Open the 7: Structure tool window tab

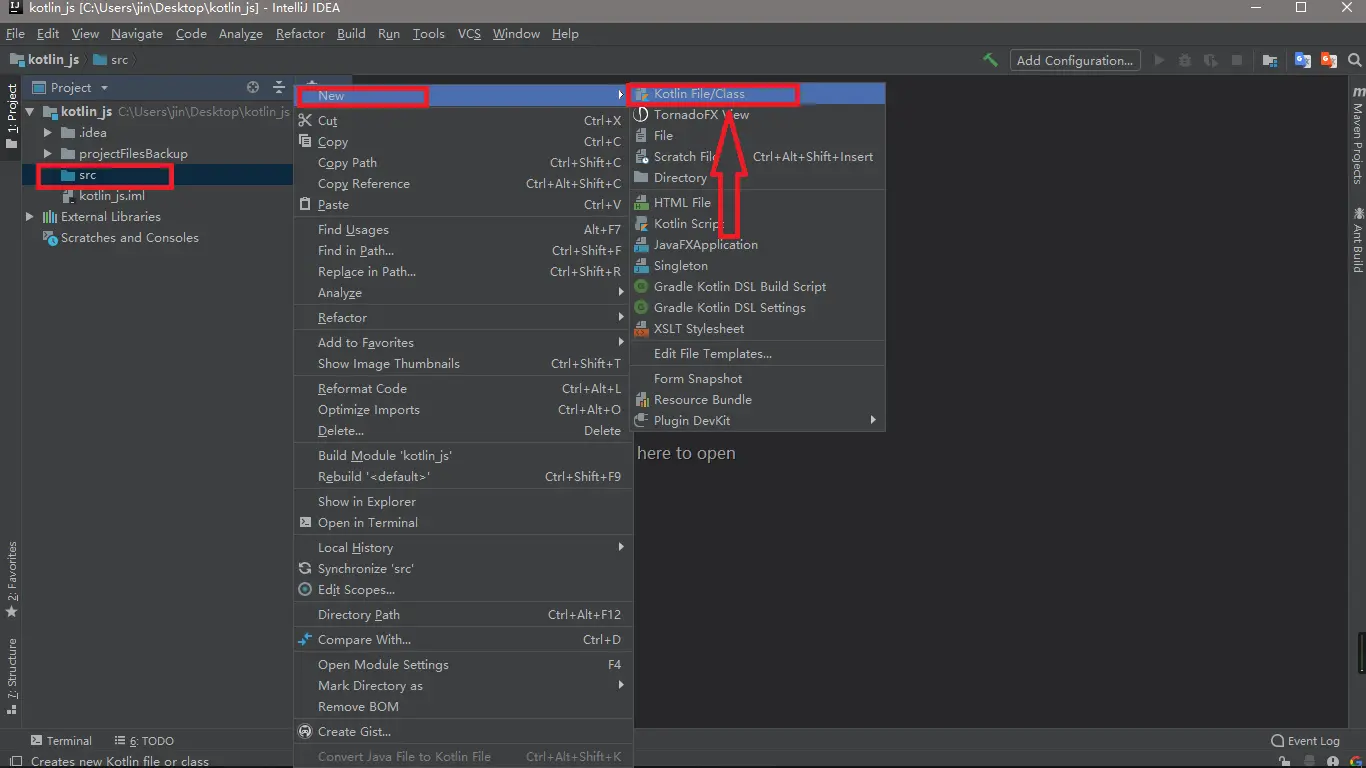pos(12,675)
